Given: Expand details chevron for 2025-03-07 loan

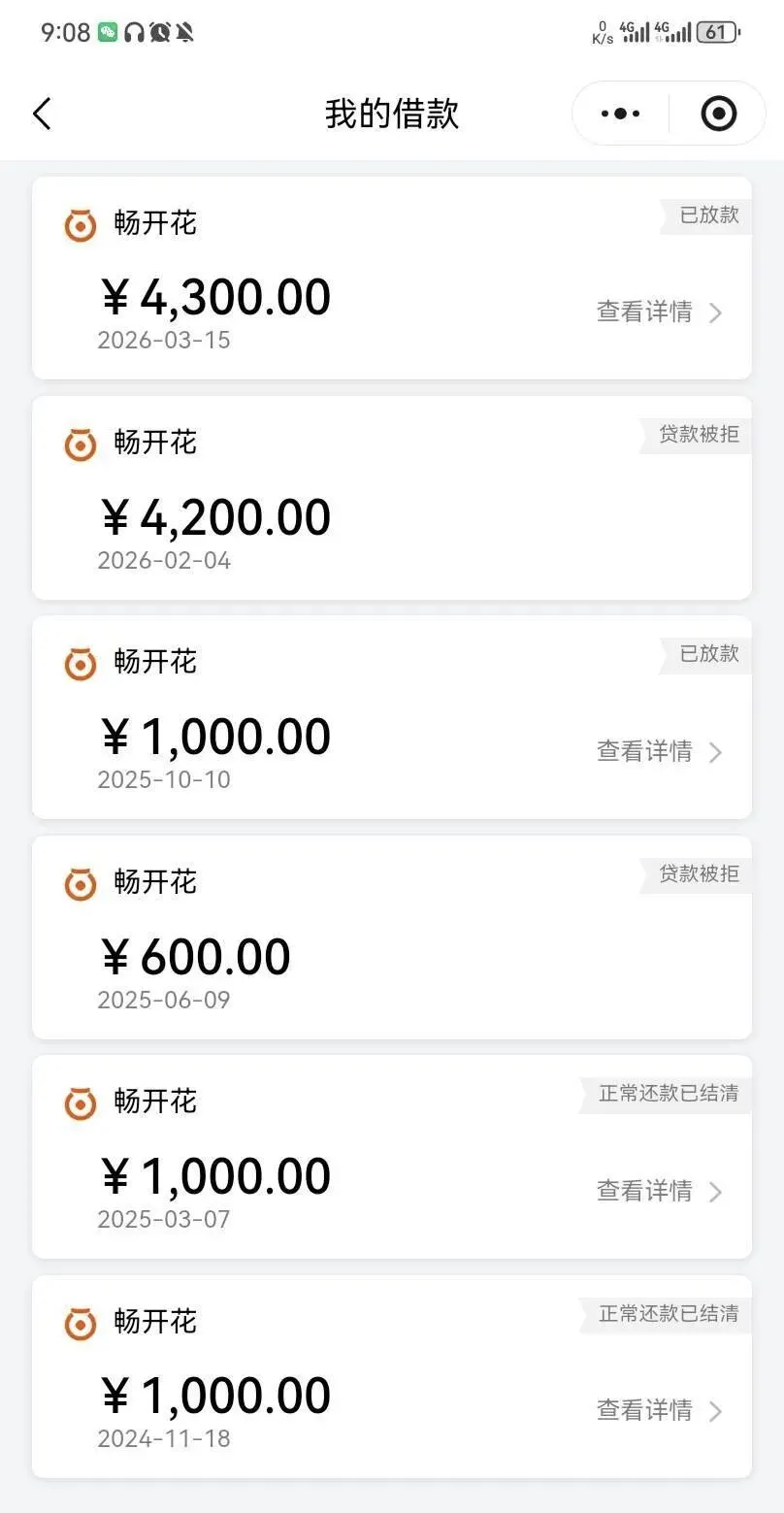Looking at the screenshot, I should (715, 1192).
